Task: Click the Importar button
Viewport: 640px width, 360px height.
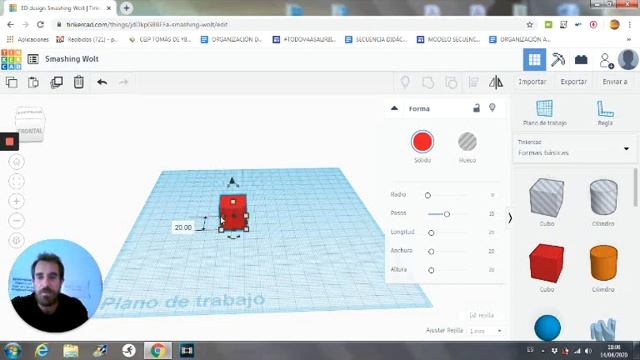Action: pos(532,82)
